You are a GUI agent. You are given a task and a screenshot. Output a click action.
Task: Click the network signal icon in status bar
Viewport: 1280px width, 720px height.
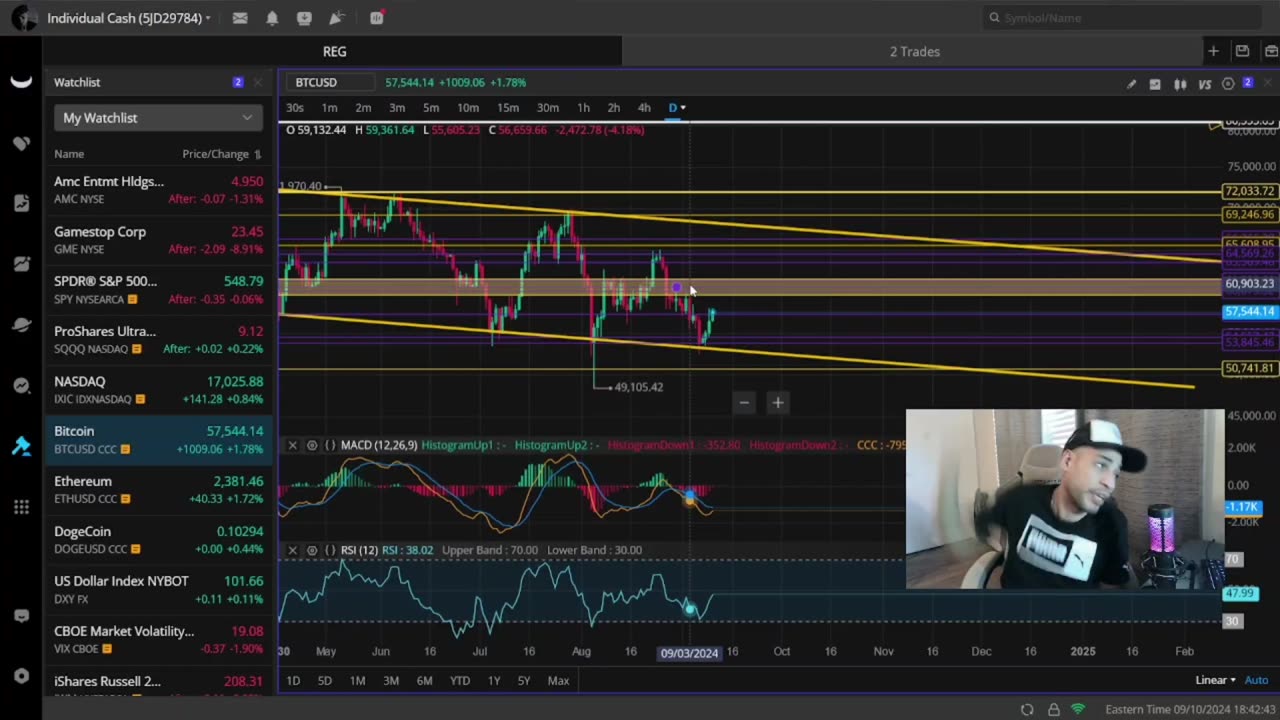[1078, 709]
